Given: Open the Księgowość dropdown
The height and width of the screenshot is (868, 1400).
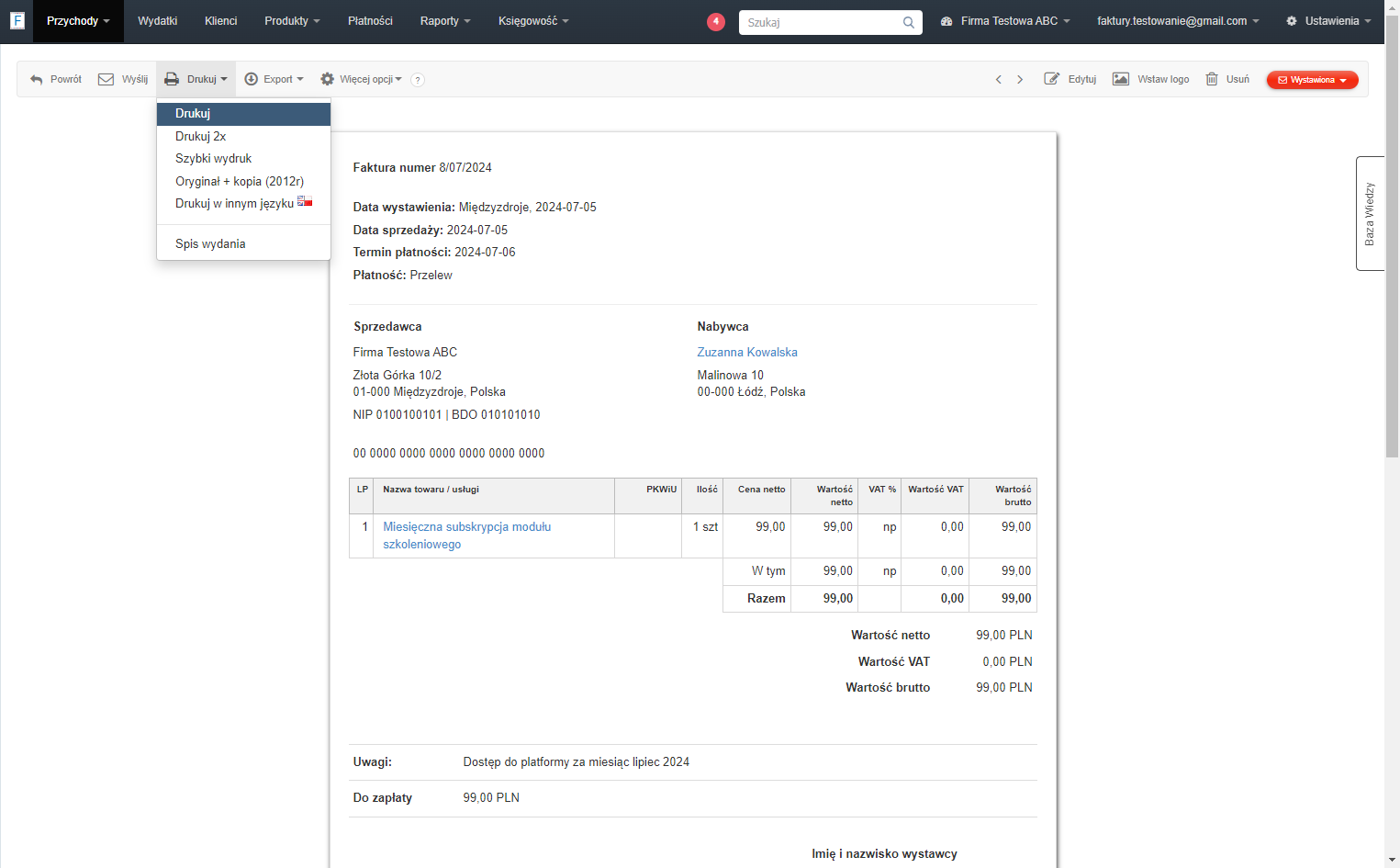Looking at the screenshot, I should click(x=533, y=21).
